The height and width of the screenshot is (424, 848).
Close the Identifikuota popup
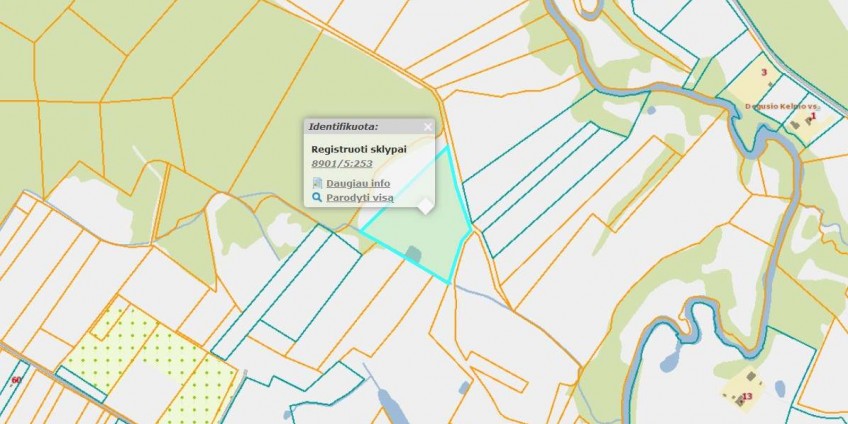428,127
